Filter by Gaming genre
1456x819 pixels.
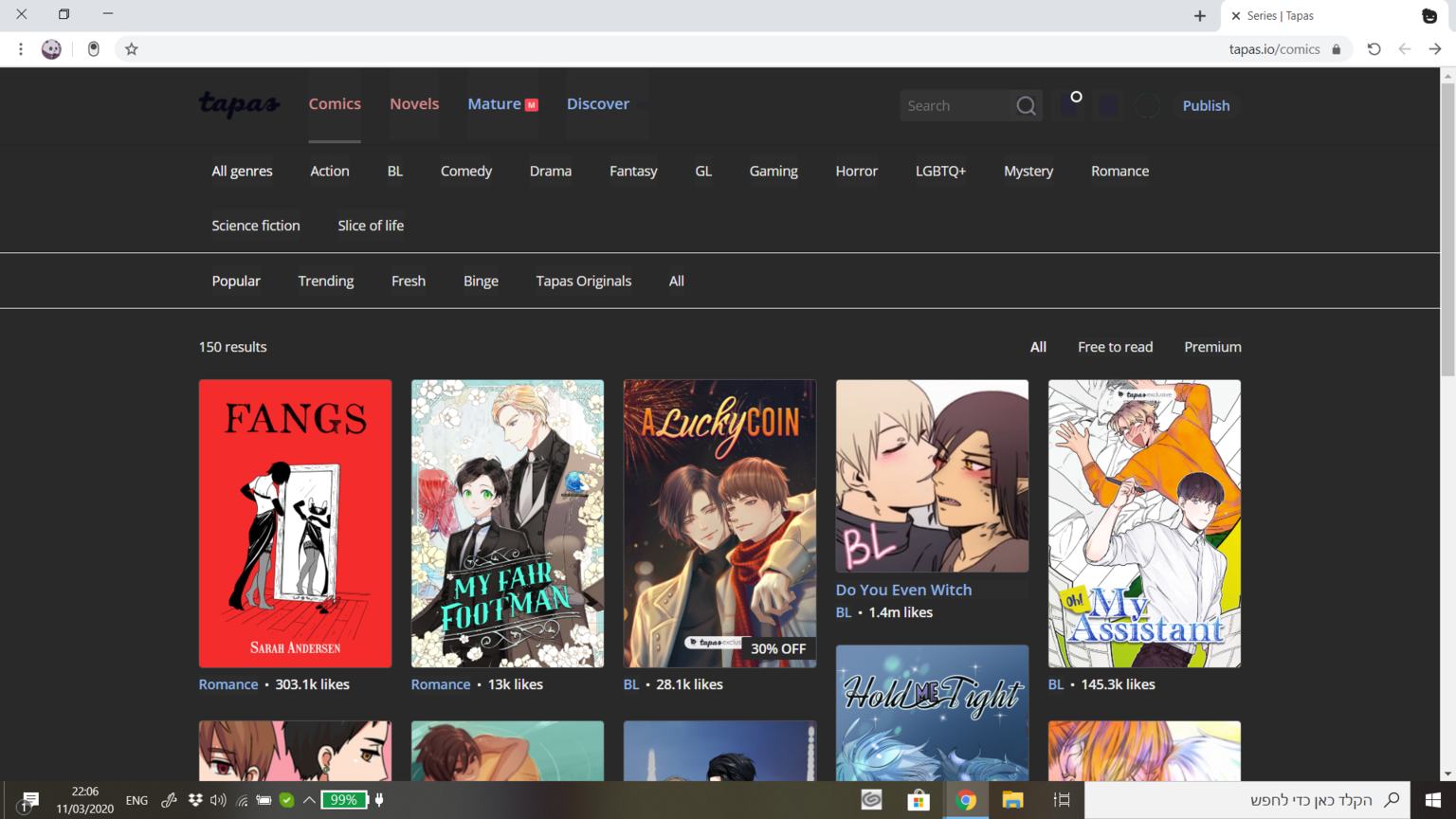(773, 172)
